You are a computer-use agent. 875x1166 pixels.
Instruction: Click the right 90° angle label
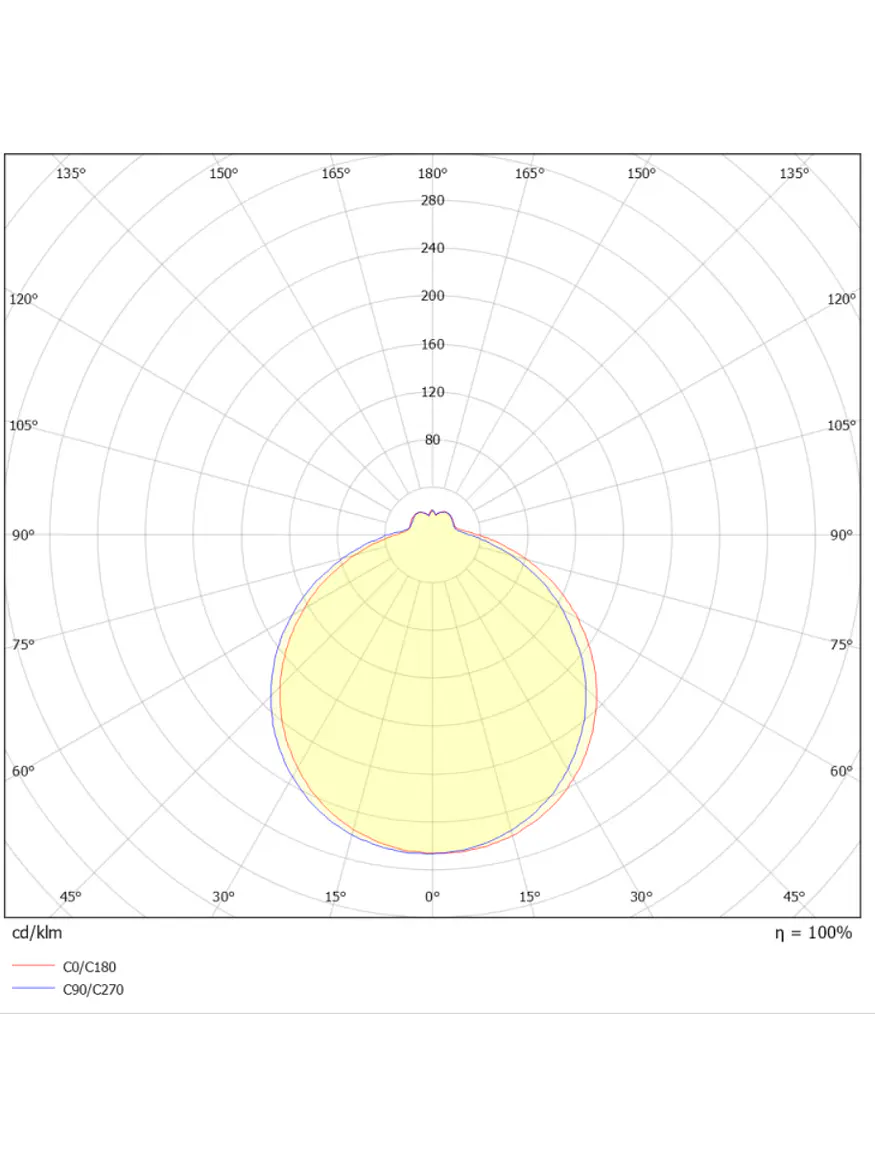tap(840, 534)
